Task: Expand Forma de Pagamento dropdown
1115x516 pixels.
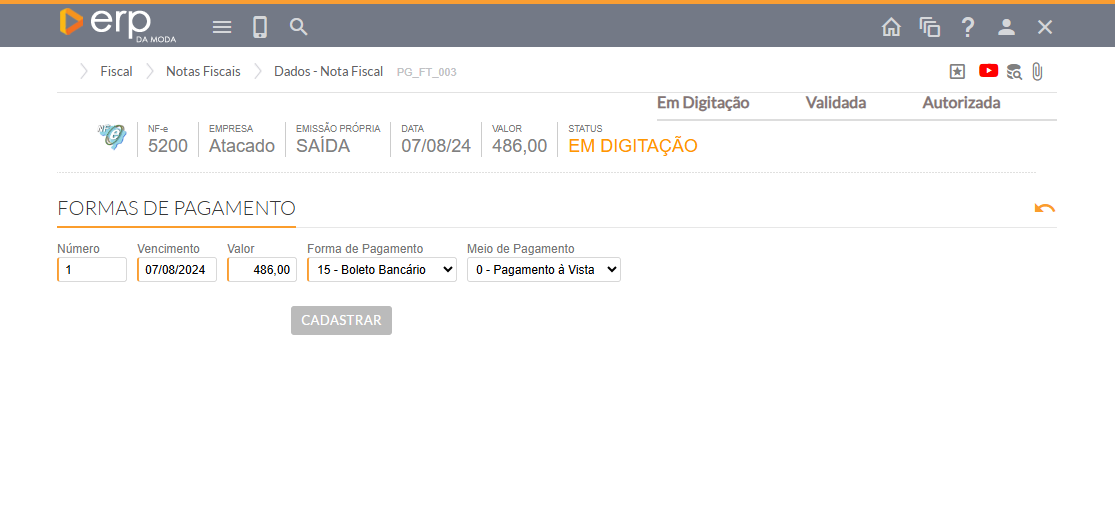Action: (381, 270)
